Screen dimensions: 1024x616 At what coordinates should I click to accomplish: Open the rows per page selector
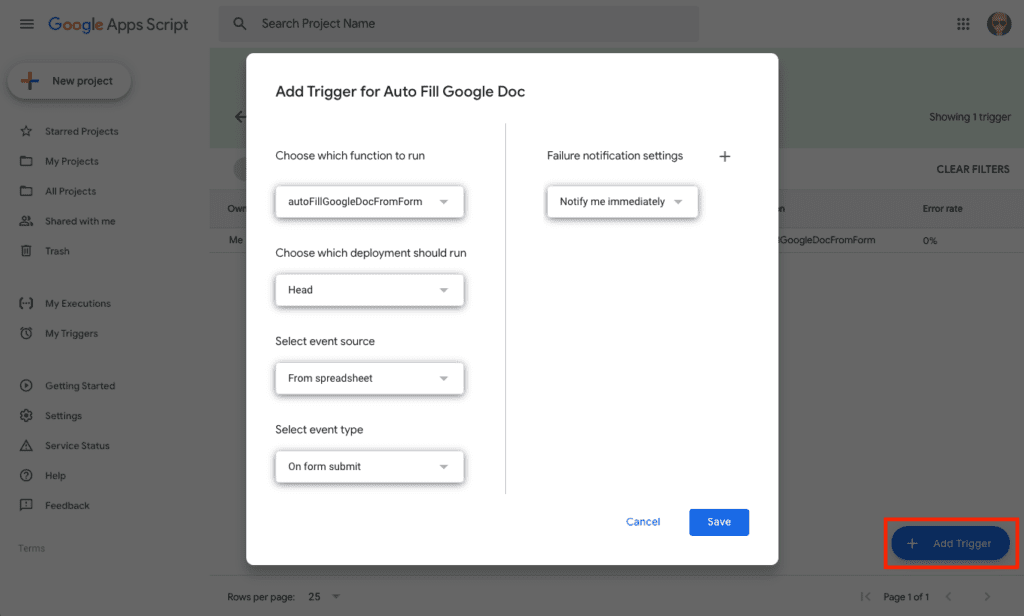[x=324, y=595]
